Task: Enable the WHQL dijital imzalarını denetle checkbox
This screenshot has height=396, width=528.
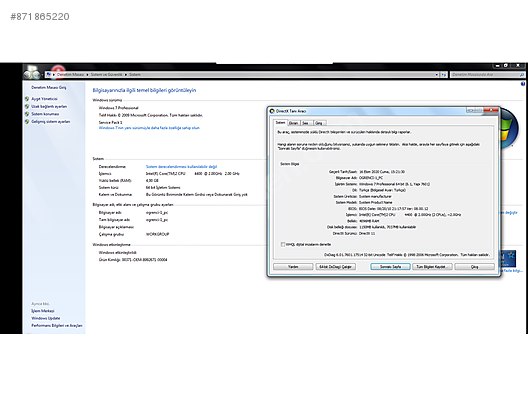Action: click(x=283, y=244)
